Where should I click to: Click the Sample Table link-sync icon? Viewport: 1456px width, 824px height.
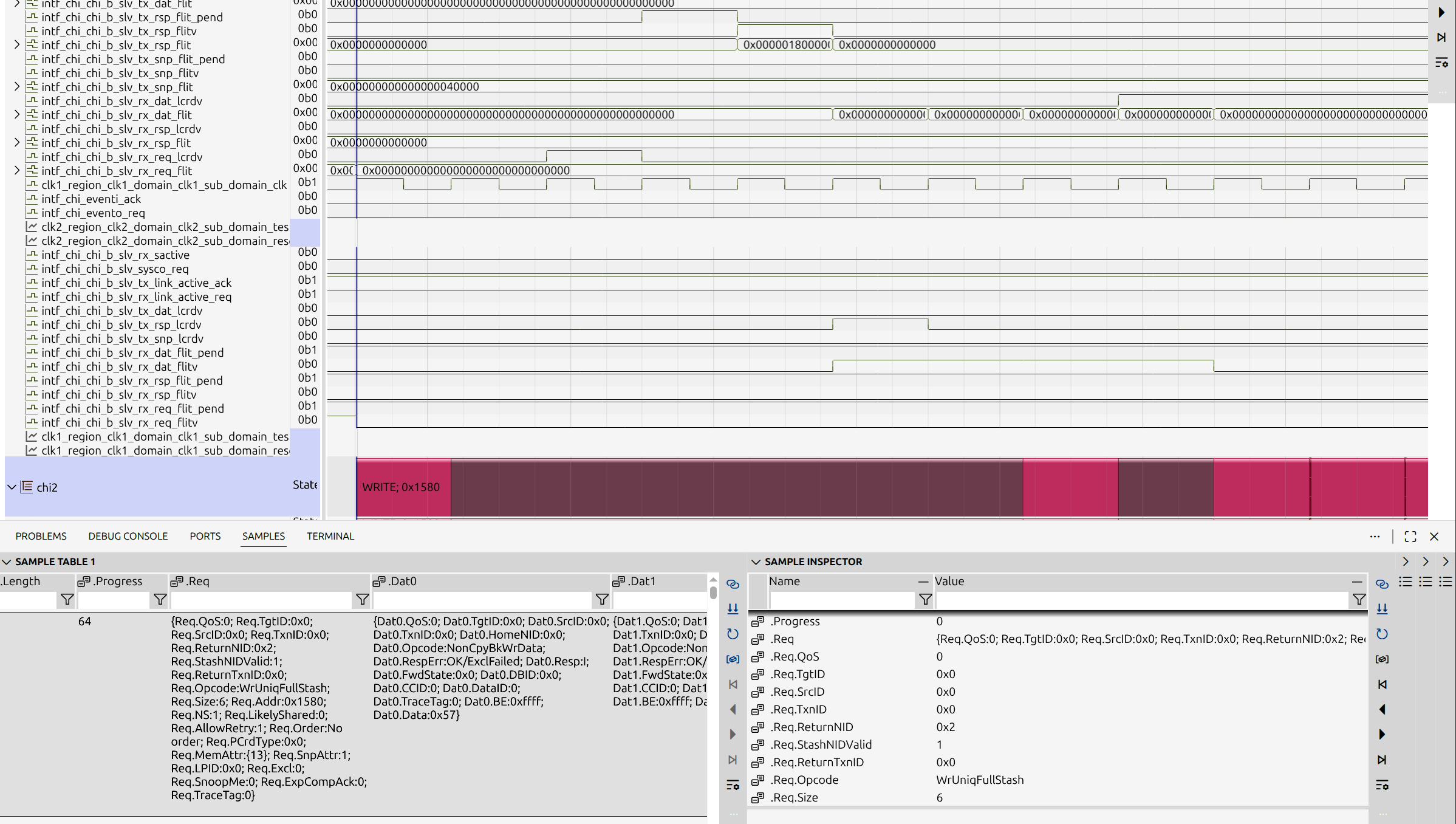point(733,584)
